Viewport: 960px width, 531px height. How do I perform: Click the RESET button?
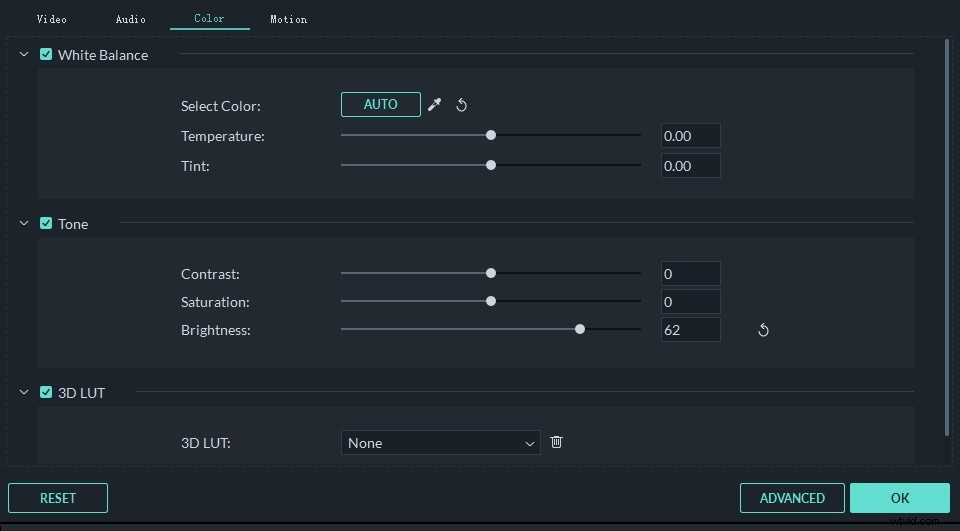click(x=58, y=498)
